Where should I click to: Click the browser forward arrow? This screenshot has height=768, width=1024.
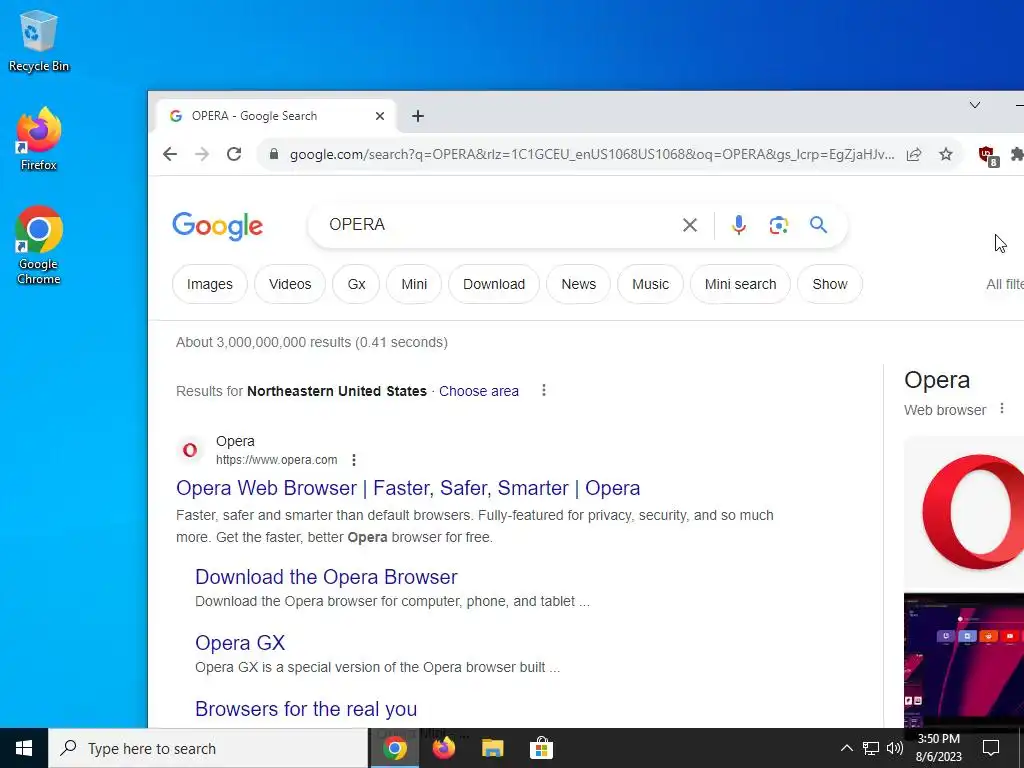[202, 154]
